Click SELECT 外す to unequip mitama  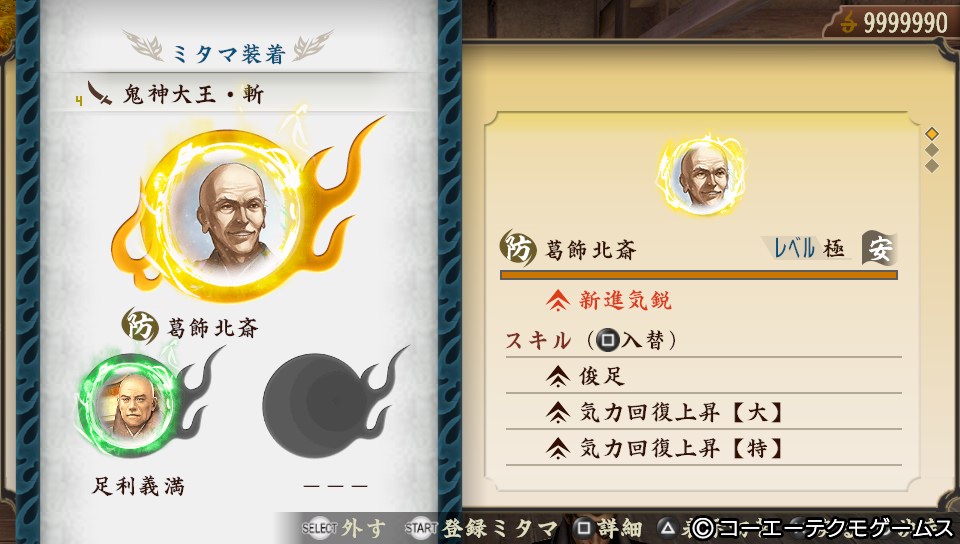click(x=344, y=528)
